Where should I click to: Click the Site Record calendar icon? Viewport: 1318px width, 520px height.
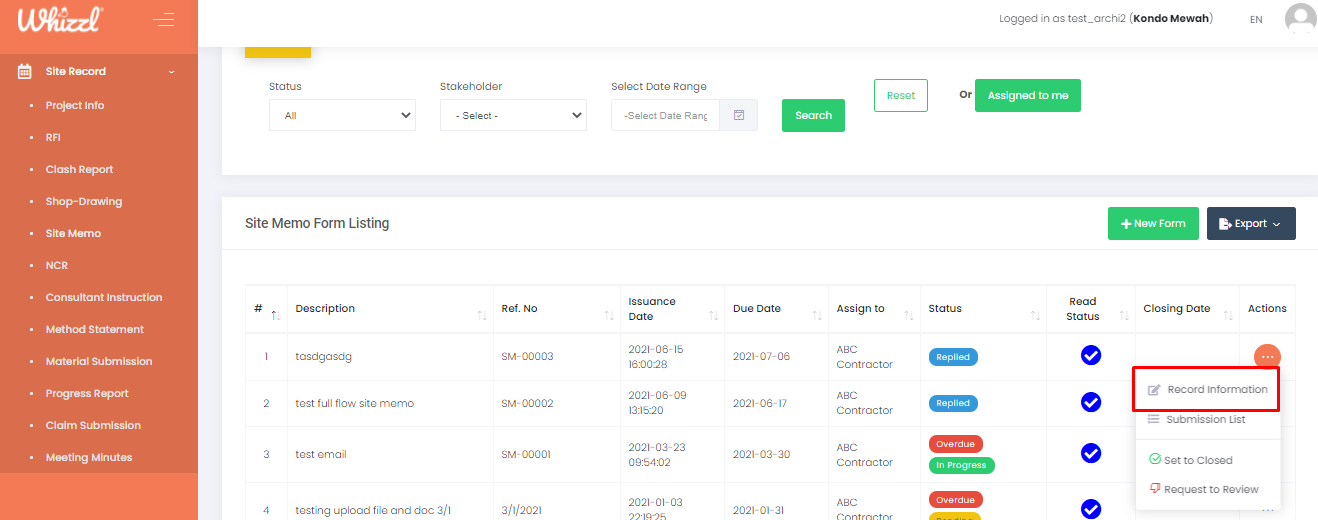point(25,71)
